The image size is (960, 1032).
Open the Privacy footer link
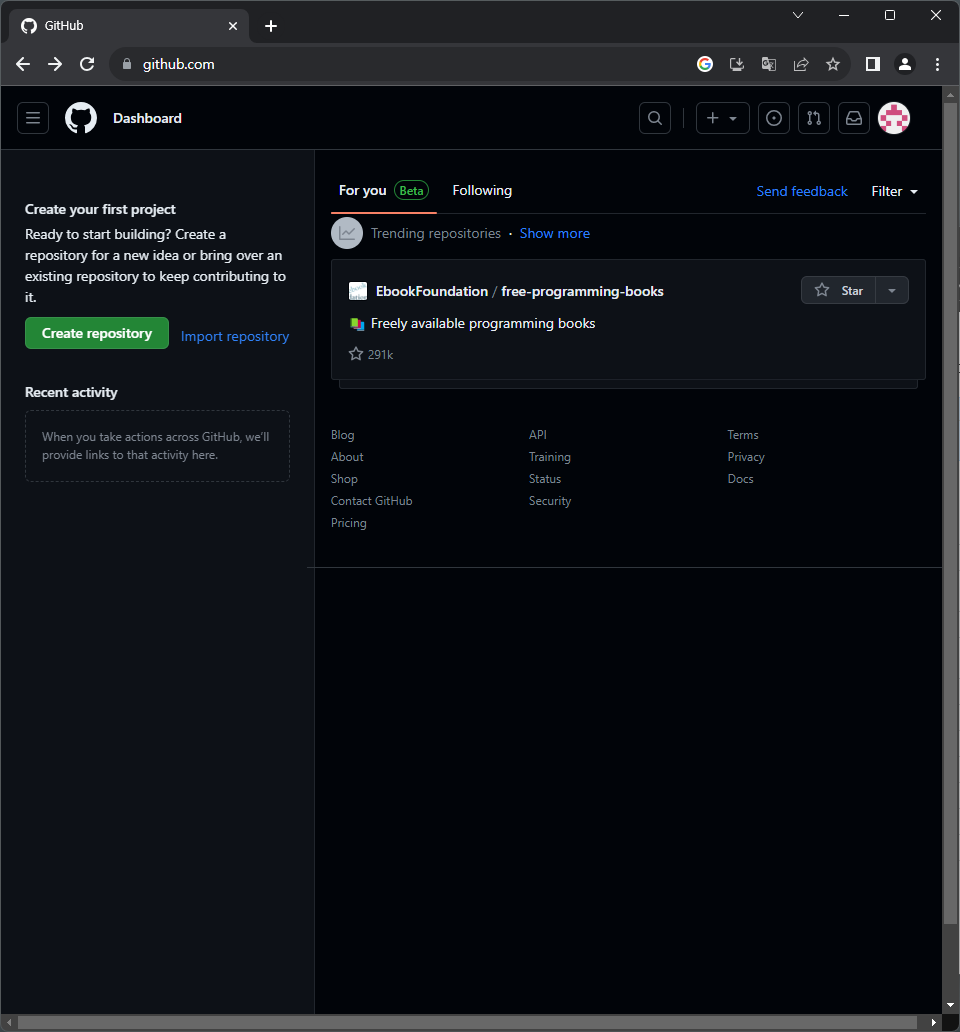point(746,457)
